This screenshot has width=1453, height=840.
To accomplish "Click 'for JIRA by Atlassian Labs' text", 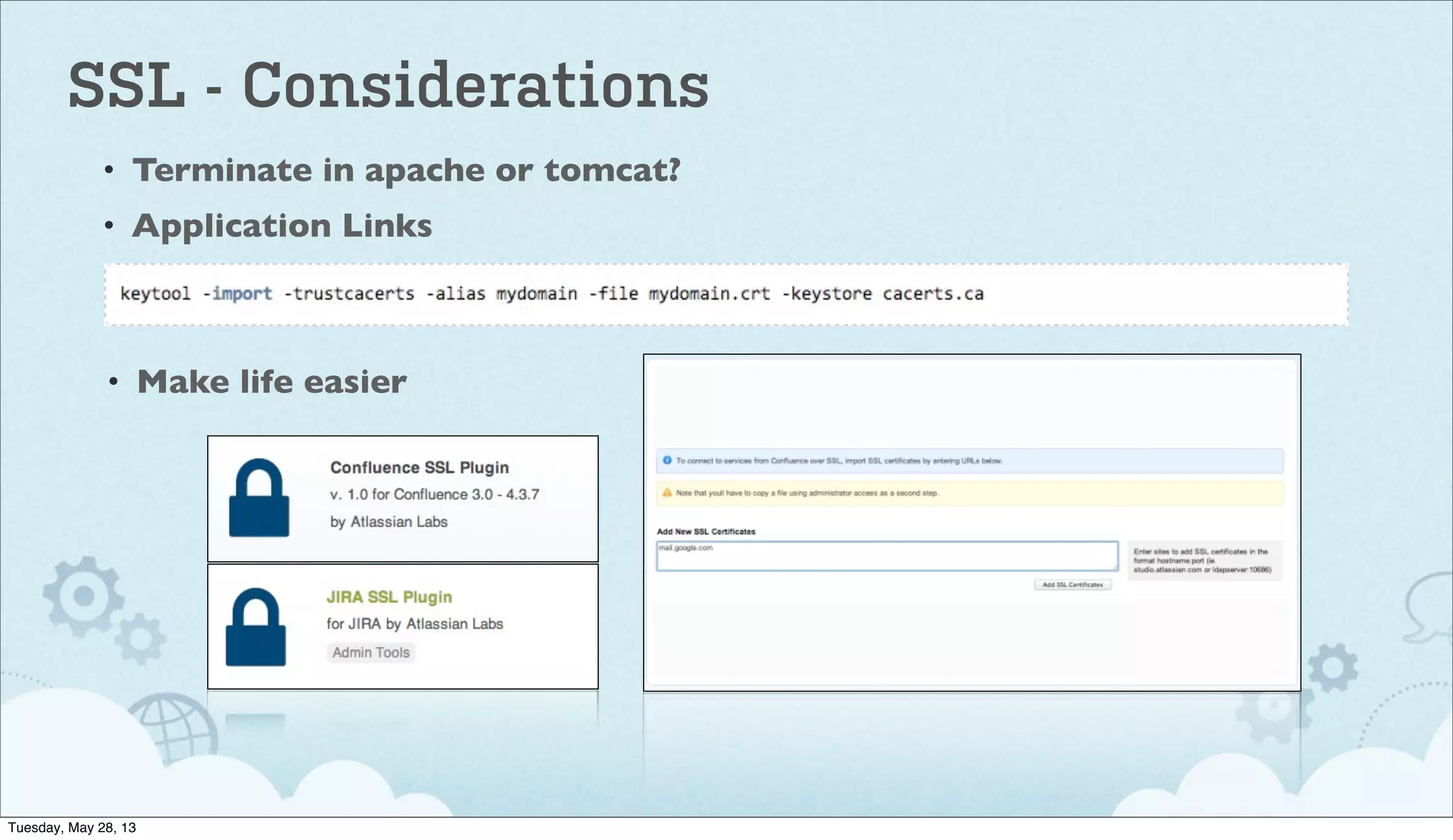I will coord(415,624).
